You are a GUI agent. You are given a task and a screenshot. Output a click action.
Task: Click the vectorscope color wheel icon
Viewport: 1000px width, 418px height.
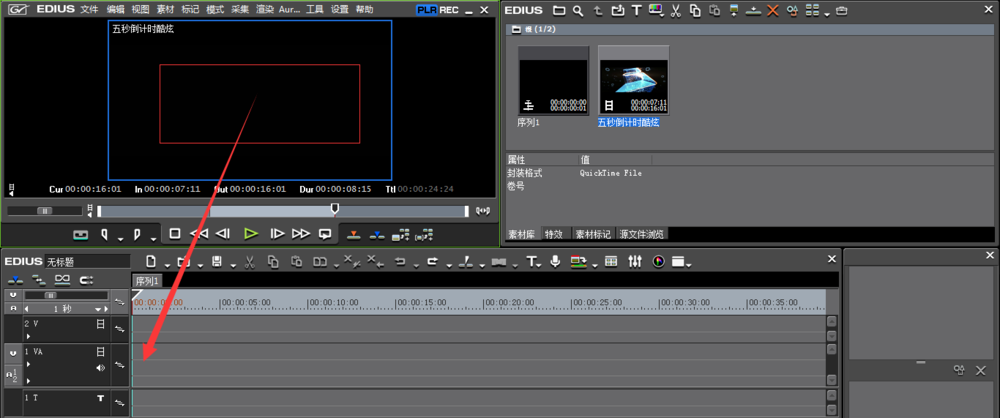pyautogui.click(x=658, y=262)
